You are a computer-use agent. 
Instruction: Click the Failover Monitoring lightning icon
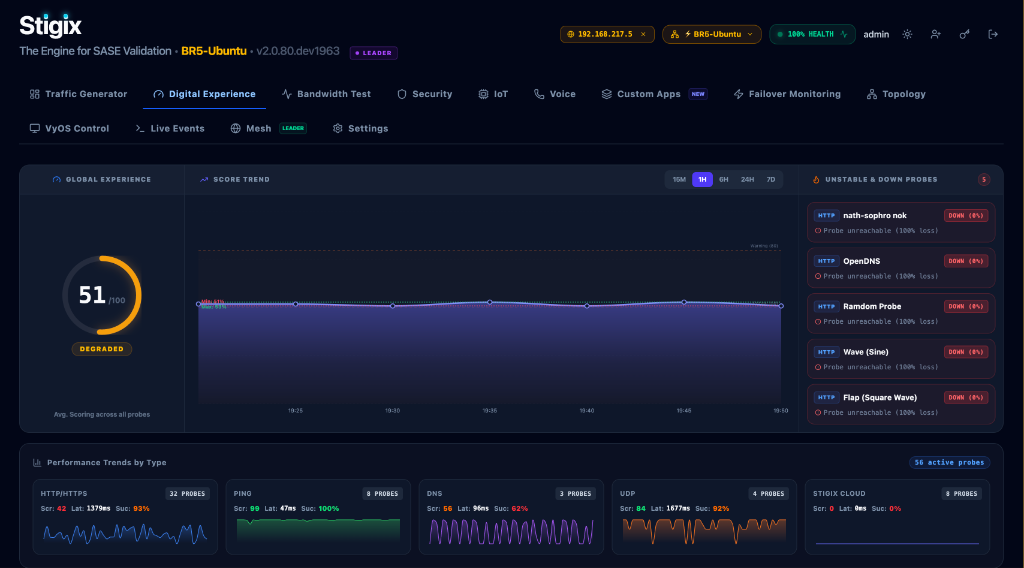[x=739, y=94]
